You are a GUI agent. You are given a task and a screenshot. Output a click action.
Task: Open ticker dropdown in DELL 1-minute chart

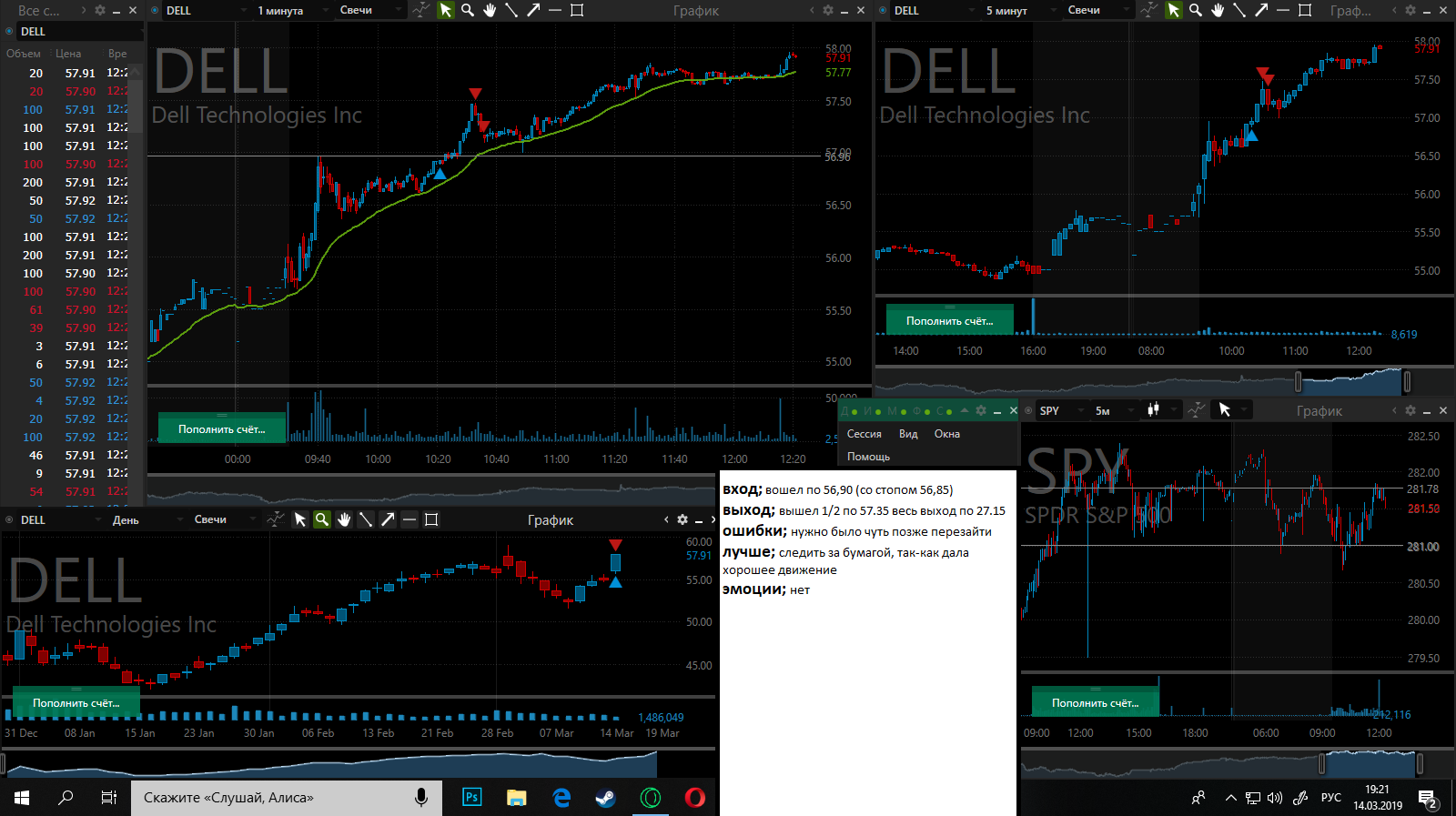[207, 10]
